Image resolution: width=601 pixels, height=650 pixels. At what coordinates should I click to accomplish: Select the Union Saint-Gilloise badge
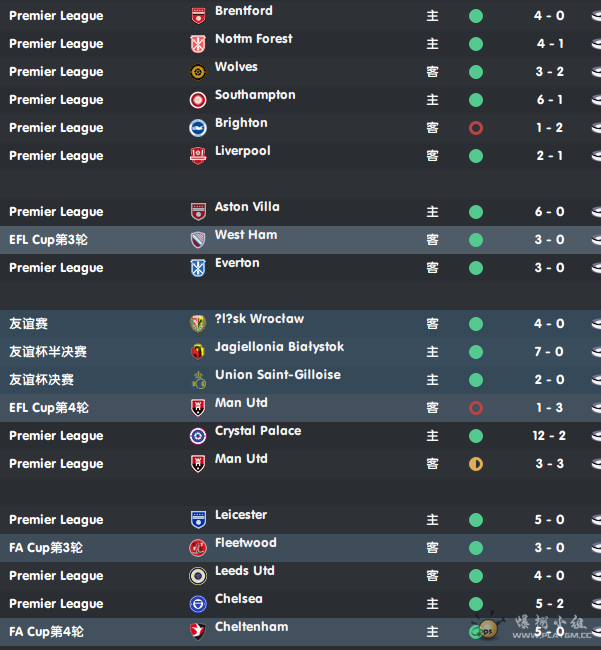tap(198, 380)
